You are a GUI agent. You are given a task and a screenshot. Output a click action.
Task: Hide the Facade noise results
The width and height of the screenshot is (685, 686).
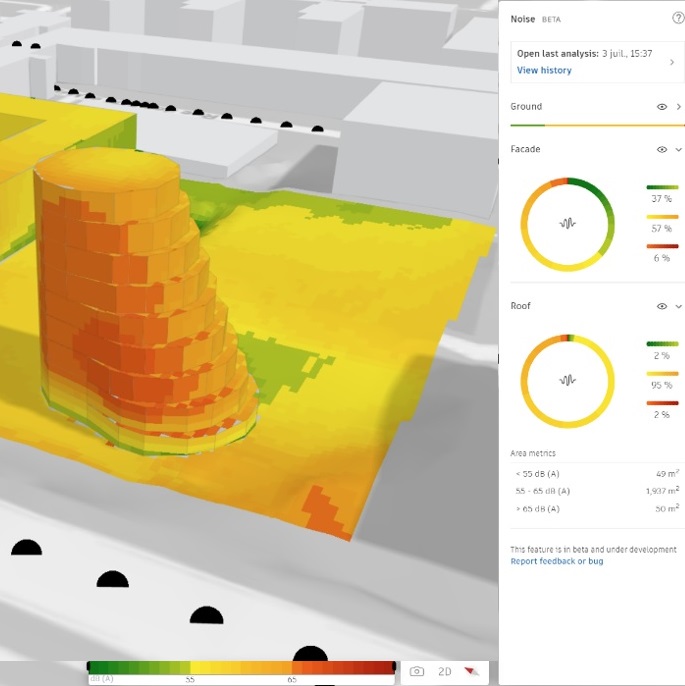tap(662, 149)
